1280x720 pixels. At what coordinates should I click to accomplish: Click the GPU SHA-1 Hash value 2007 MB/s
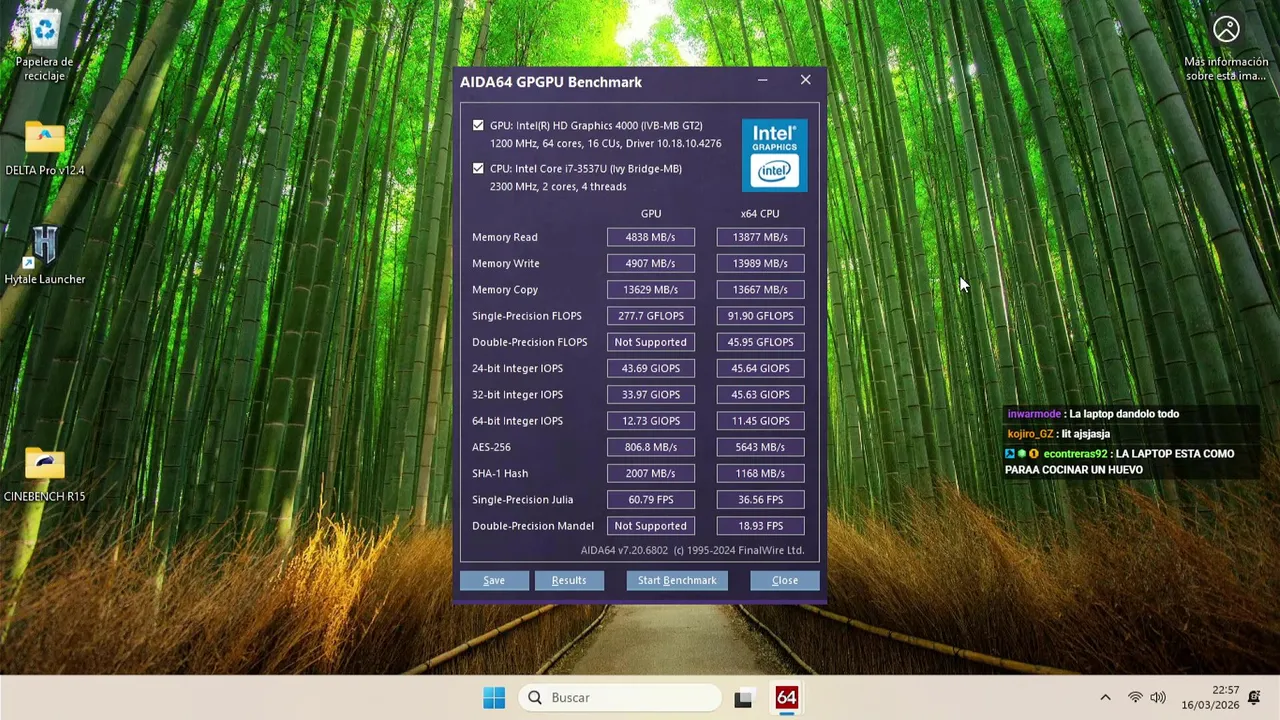point(650,473)
